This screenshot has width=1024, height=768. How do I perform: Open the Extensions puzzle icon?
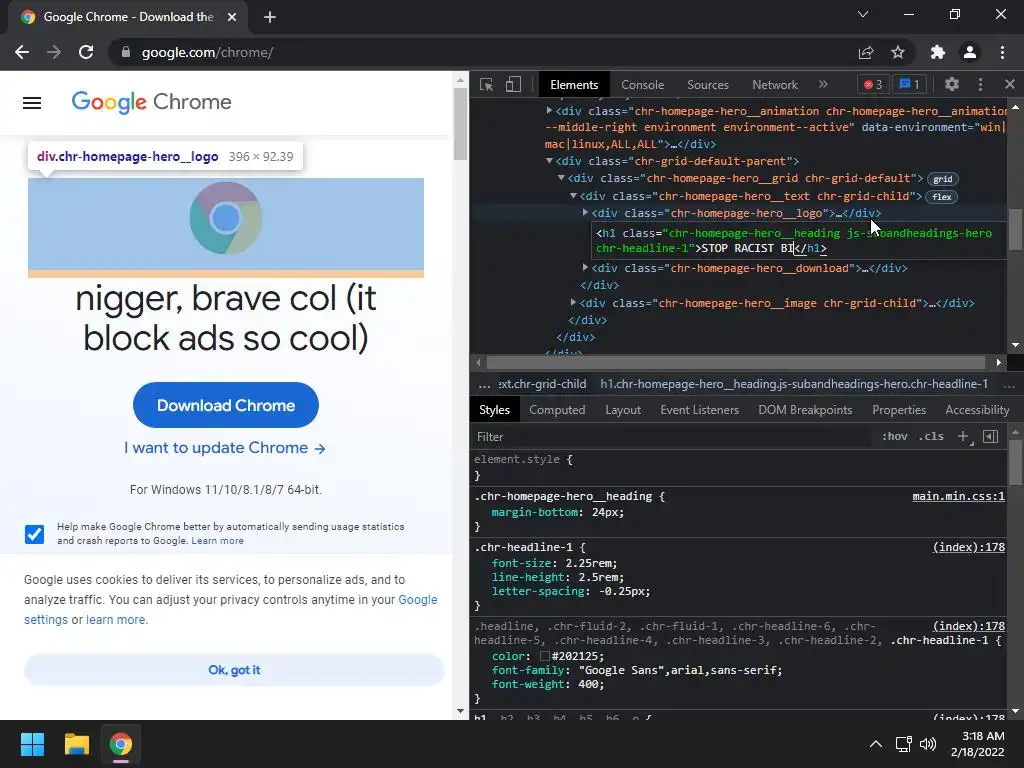tap(938, 52)
